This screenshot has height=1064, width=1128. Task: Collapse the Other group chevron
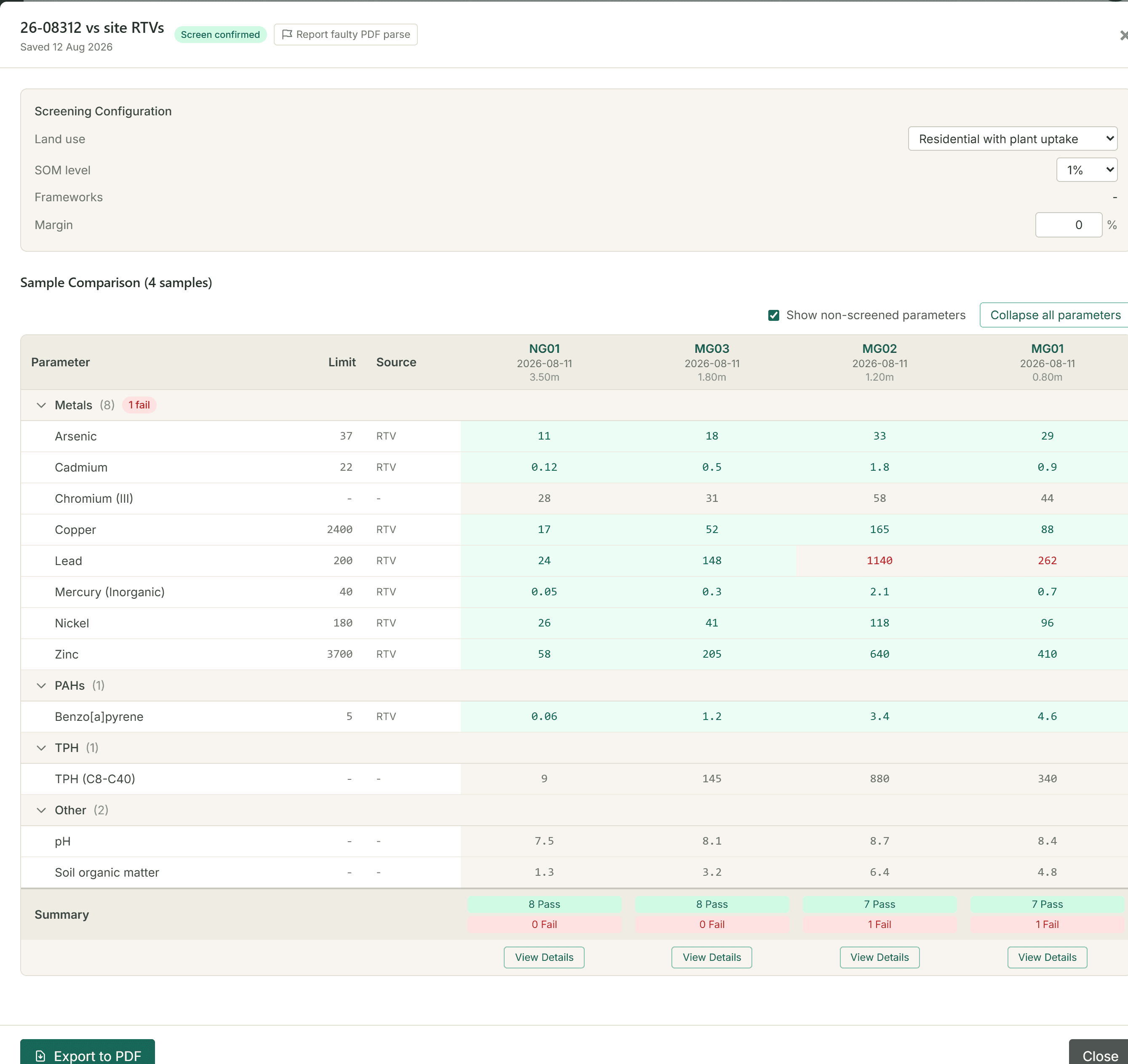(41, 810)
